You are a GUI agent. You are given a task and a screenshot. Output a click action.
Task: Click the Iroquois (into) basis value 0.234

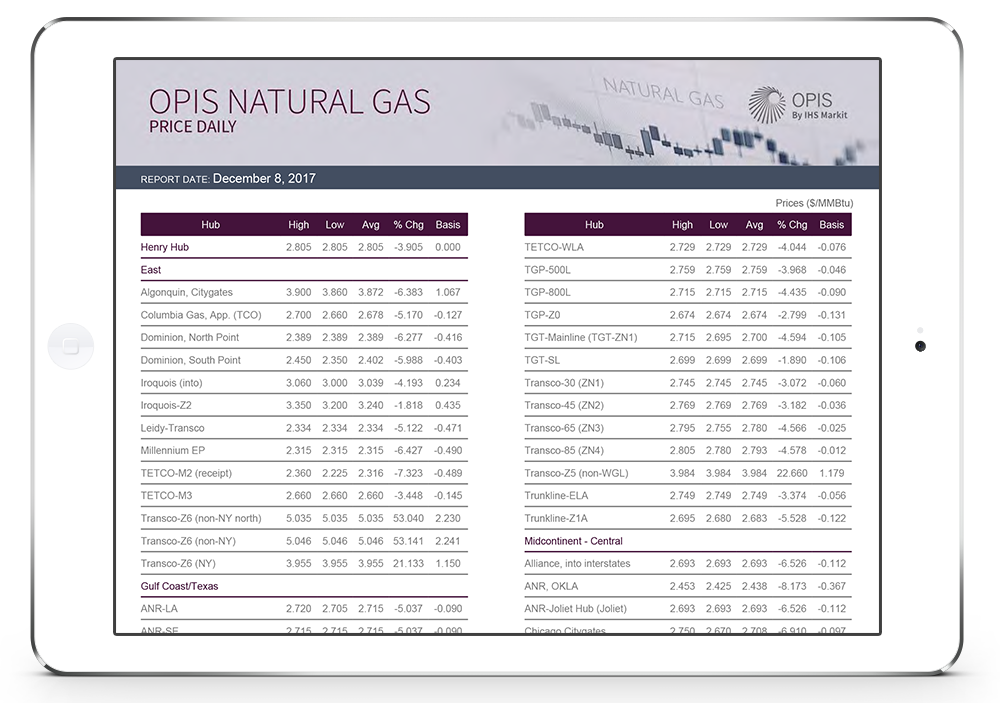[448, 383]
